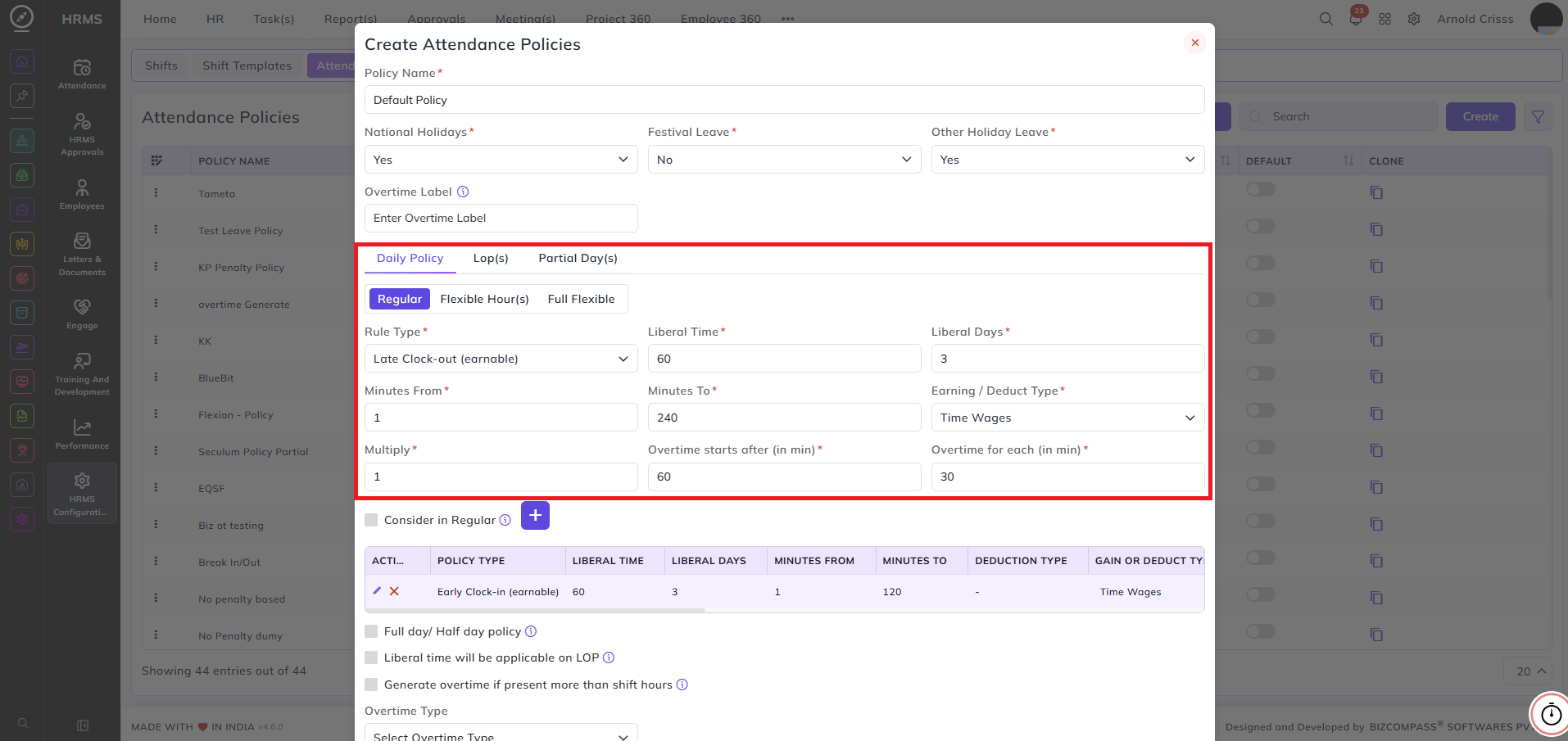Check Liberal time applicable on LOP
Image resolution: width=1568 pixels, height=741 pixels.
pos(371,657)
